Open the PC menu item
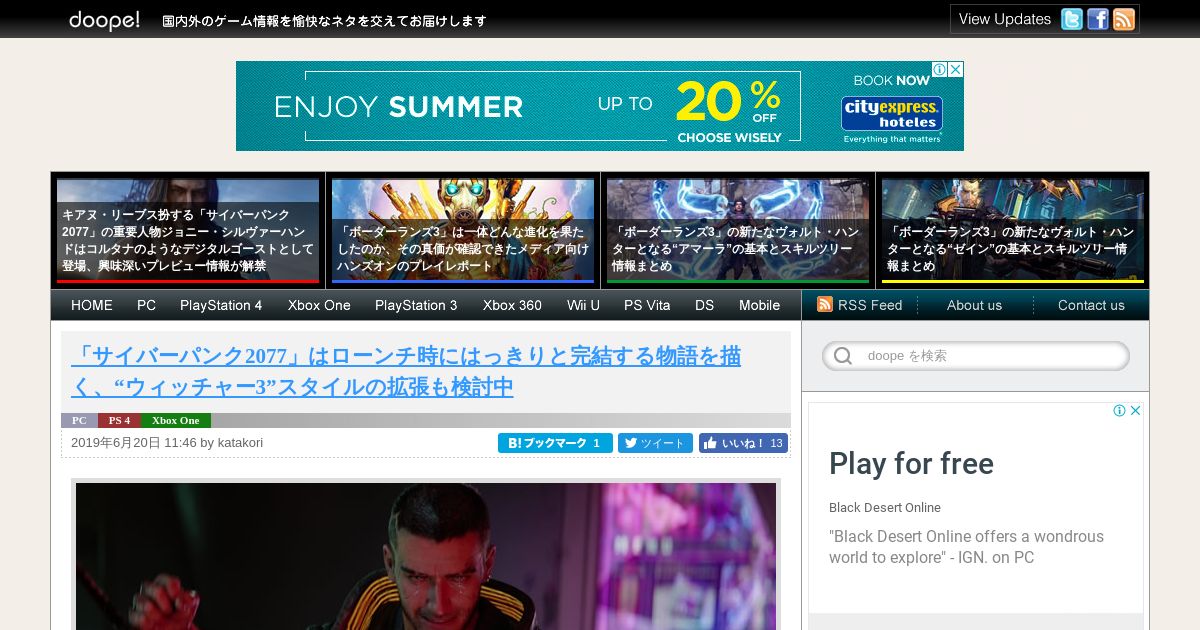The height and width of the screenshot is (630, 1200). click(x=147, y=305)
